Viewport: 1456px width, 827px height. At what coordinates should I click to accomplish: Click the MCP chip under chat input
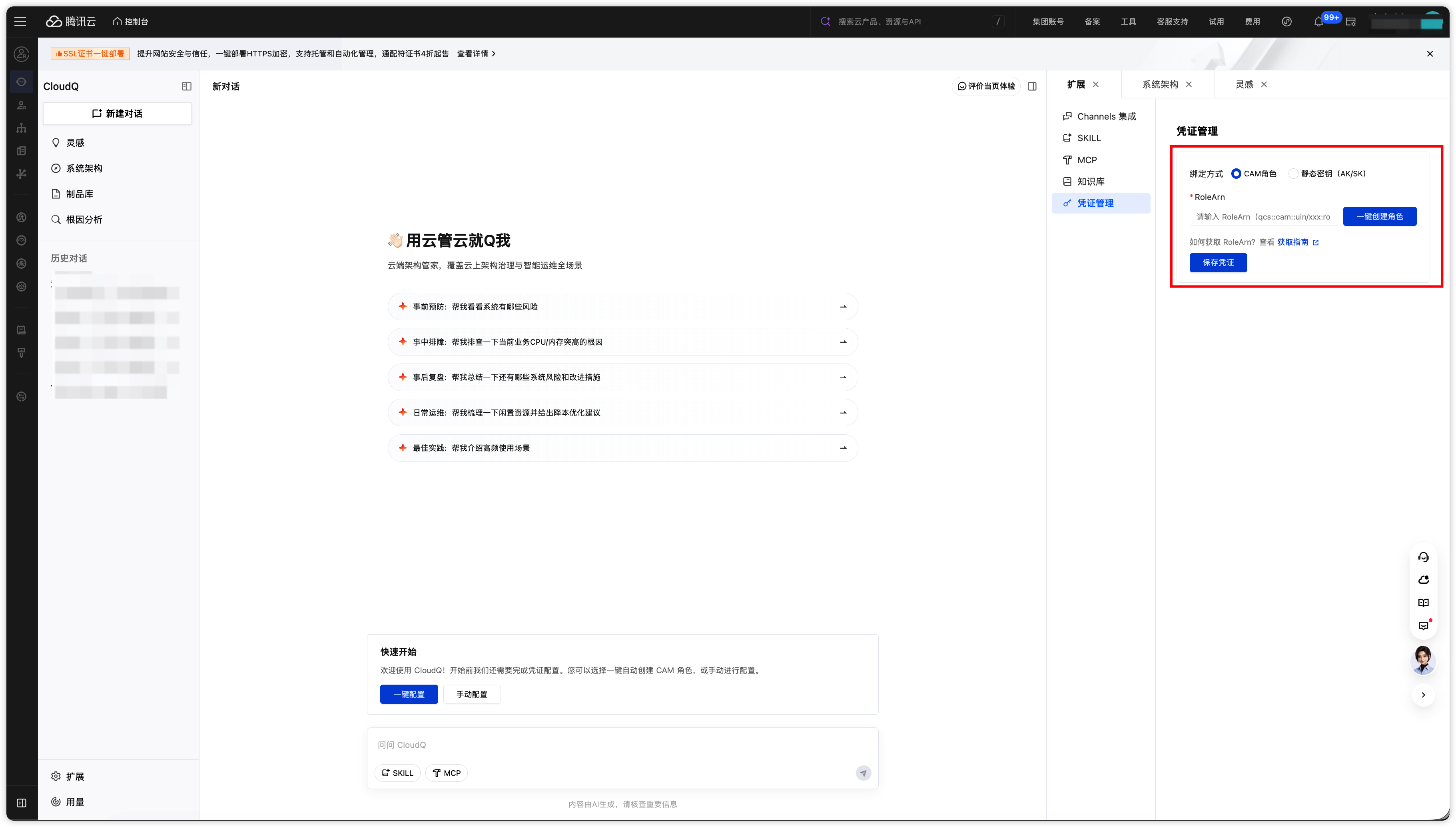446,773
